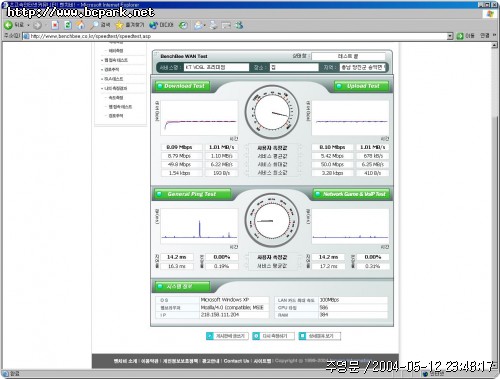The height and width of the screenshot is (379, 500).
Task: Start the General Ping Test button
Action: point(192,194)
